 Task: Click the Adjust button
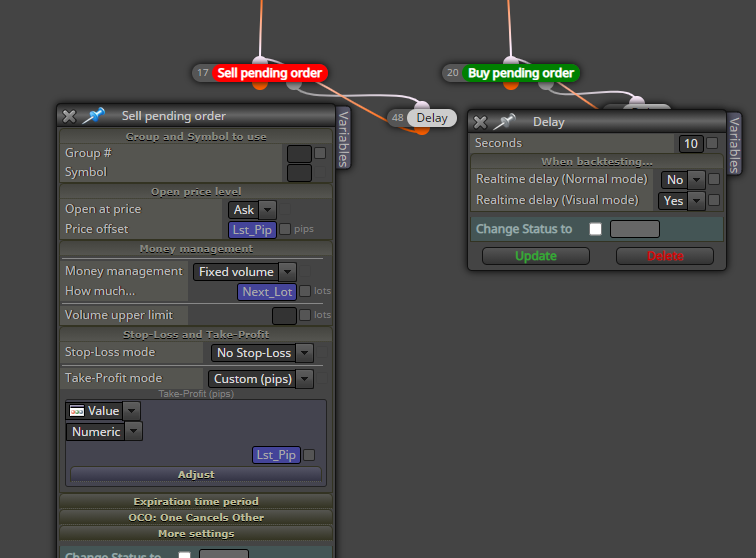[x=196, y=475]
